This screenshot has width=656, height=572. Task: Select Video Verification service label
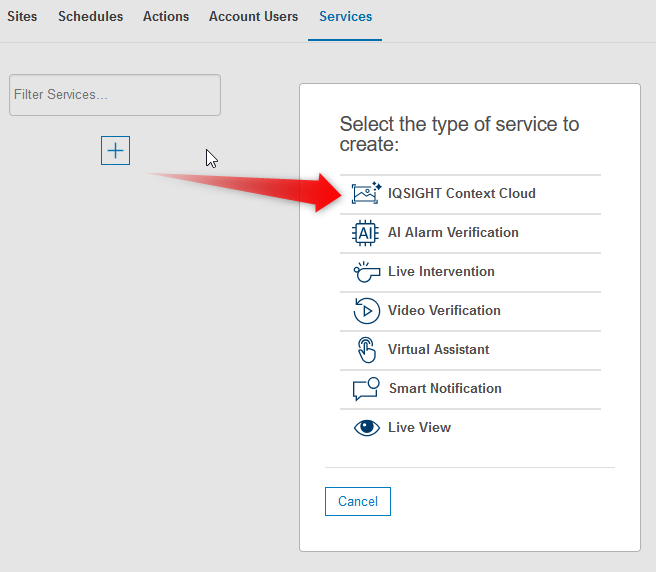[444, 310]
